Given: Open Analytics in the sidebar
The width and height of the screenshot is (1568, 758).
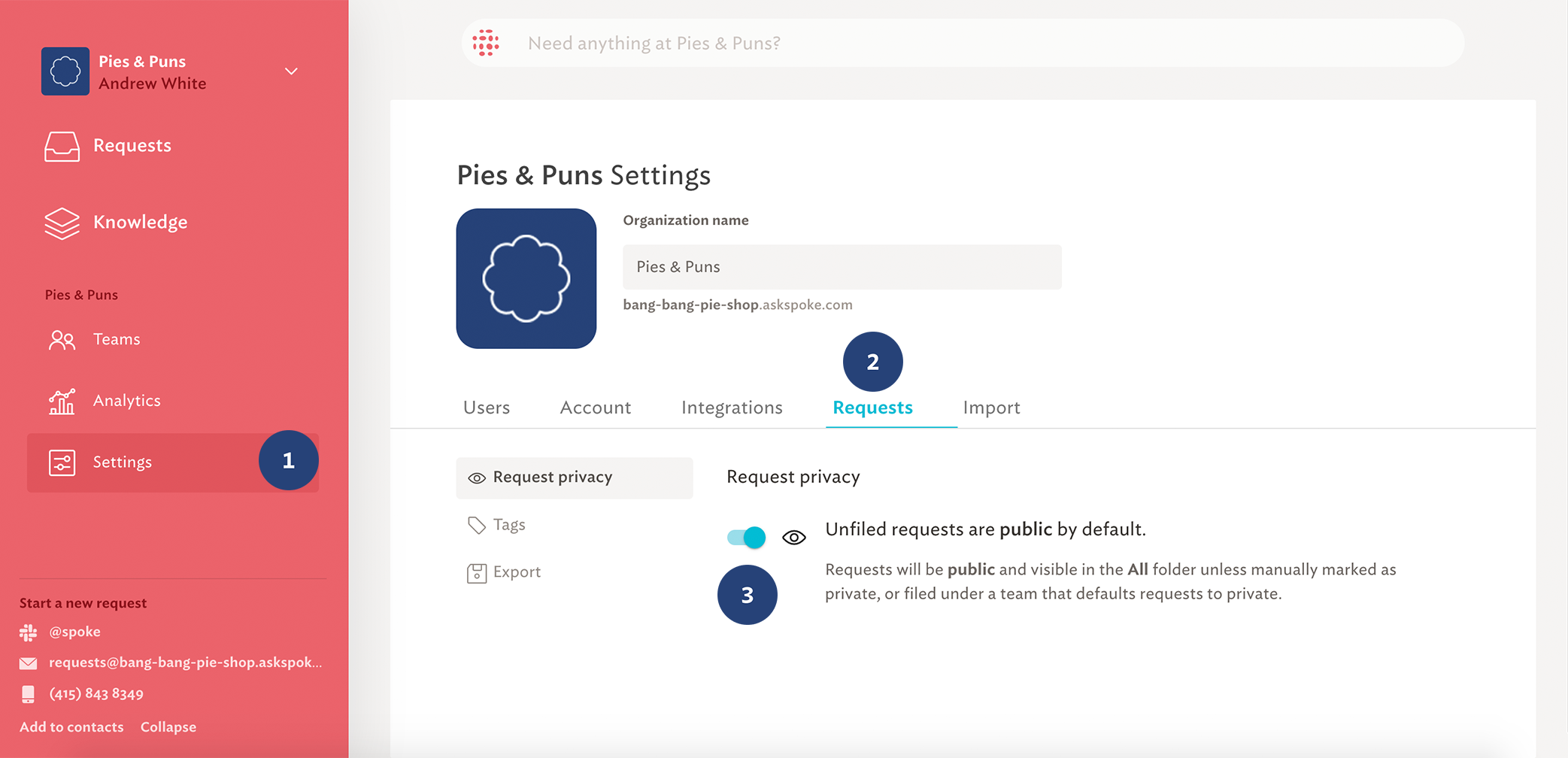Looking at the screenshot, I should click(x=127, y=401).
